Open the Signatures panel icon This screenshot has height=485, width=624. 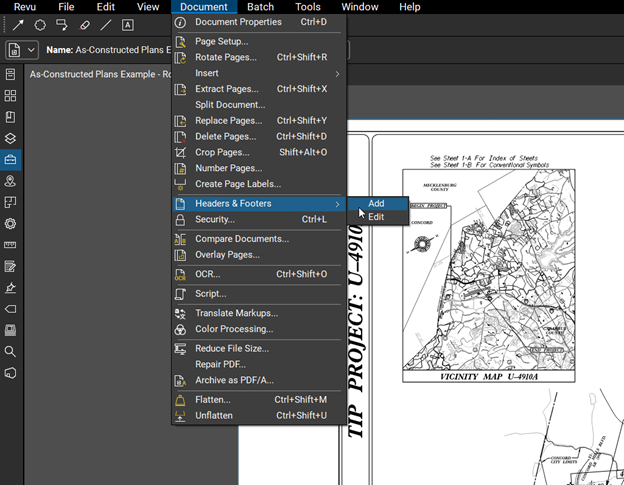coord(10,288)
